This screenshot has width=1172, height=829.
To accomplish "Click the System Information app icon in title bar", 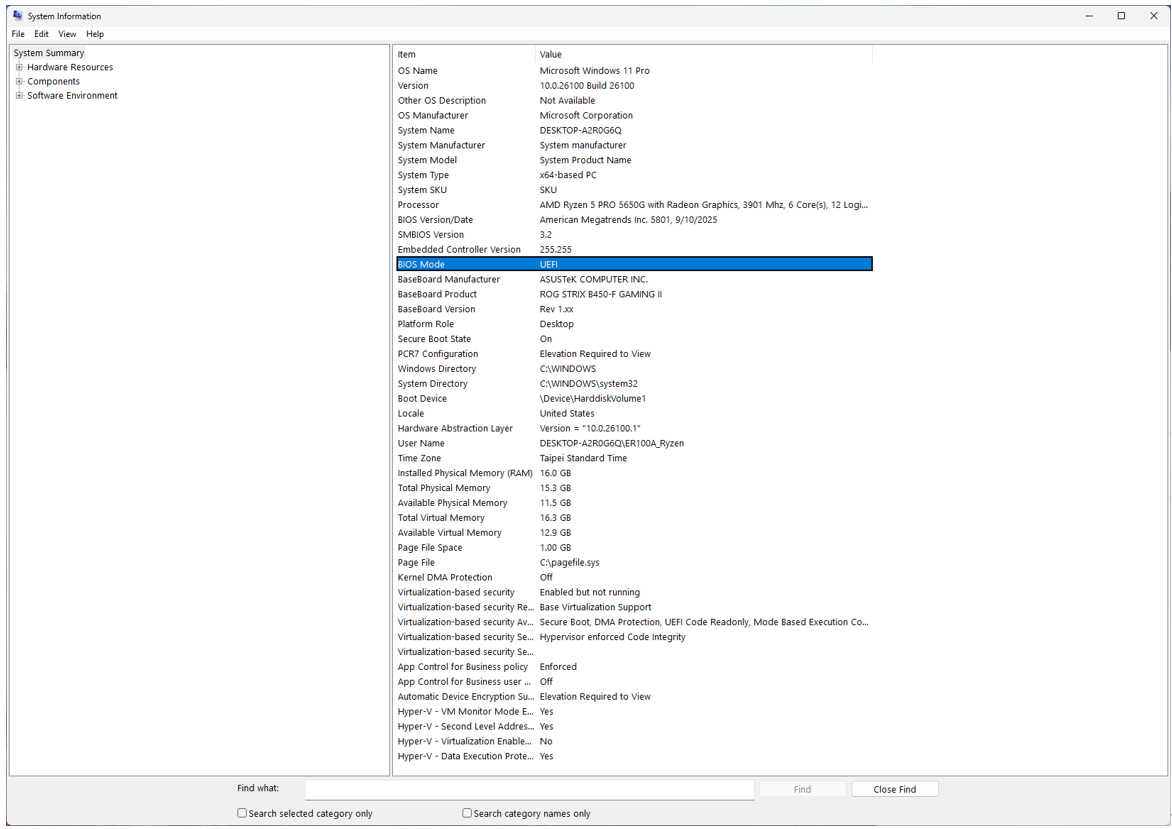I will [17, 16].
